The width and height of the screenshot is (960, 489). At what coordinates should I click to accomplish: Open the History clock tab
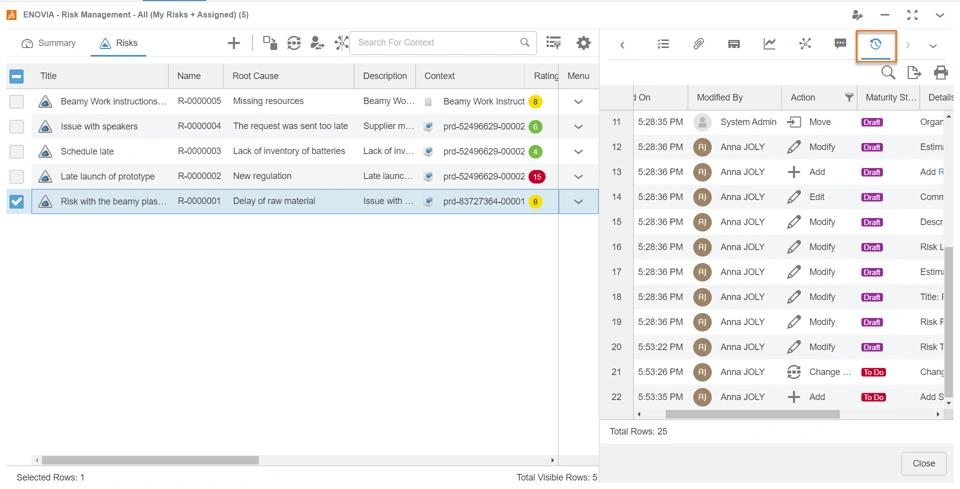(x=876, y=44)
